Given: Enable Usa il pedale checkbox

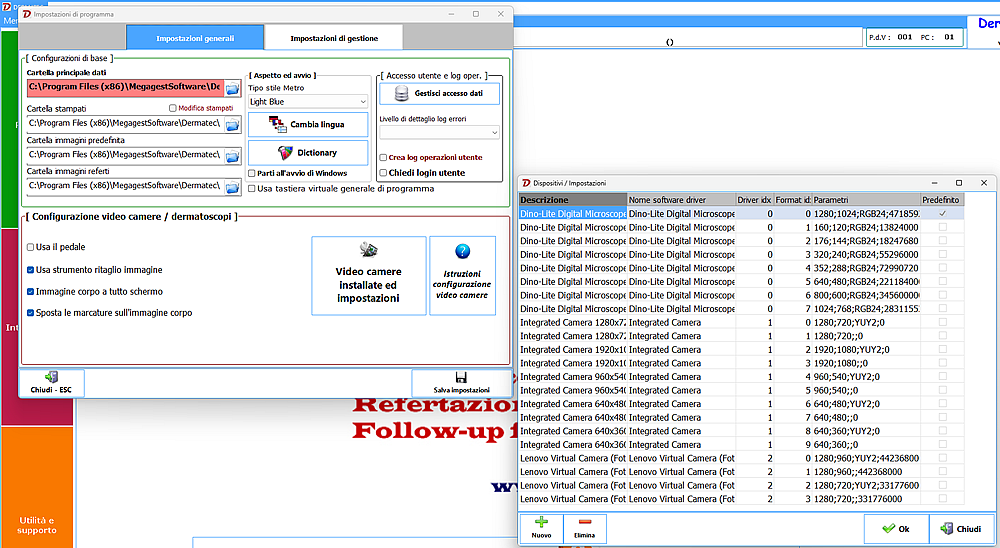Looking at the screenshot, I should [31, 247].
